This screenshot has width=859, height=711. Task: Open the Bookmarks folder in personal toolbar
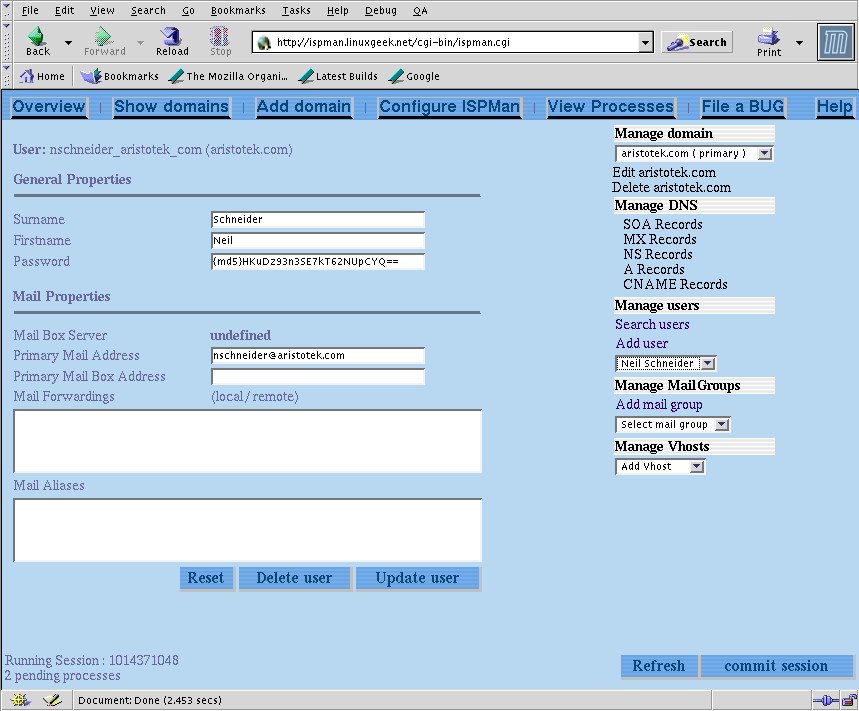119,76
